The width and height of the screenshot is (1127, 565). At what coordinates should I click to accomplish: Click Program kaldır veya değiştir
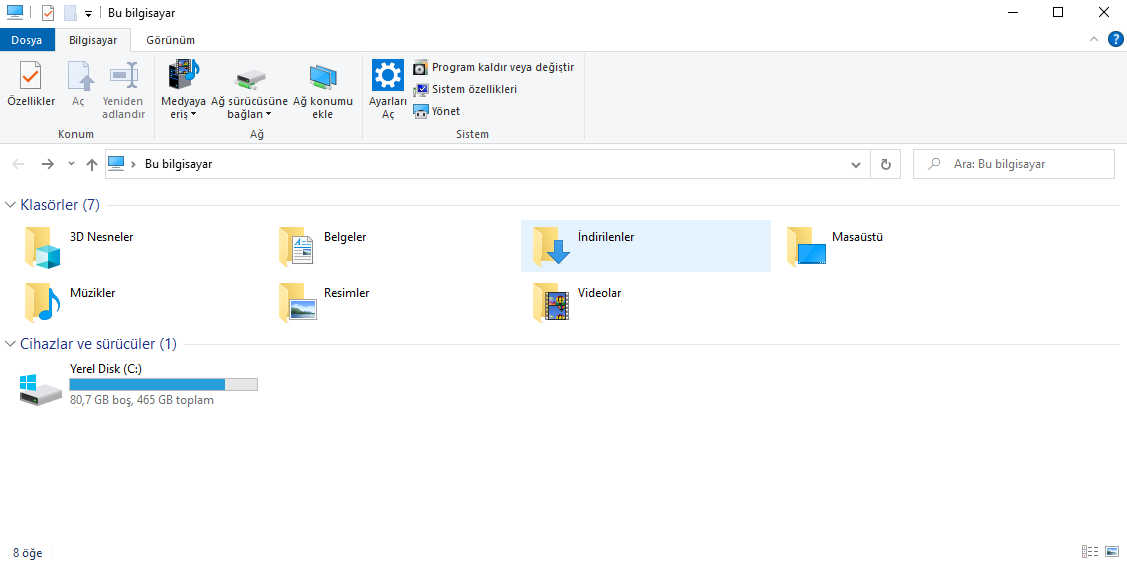(x=493, y=68)
